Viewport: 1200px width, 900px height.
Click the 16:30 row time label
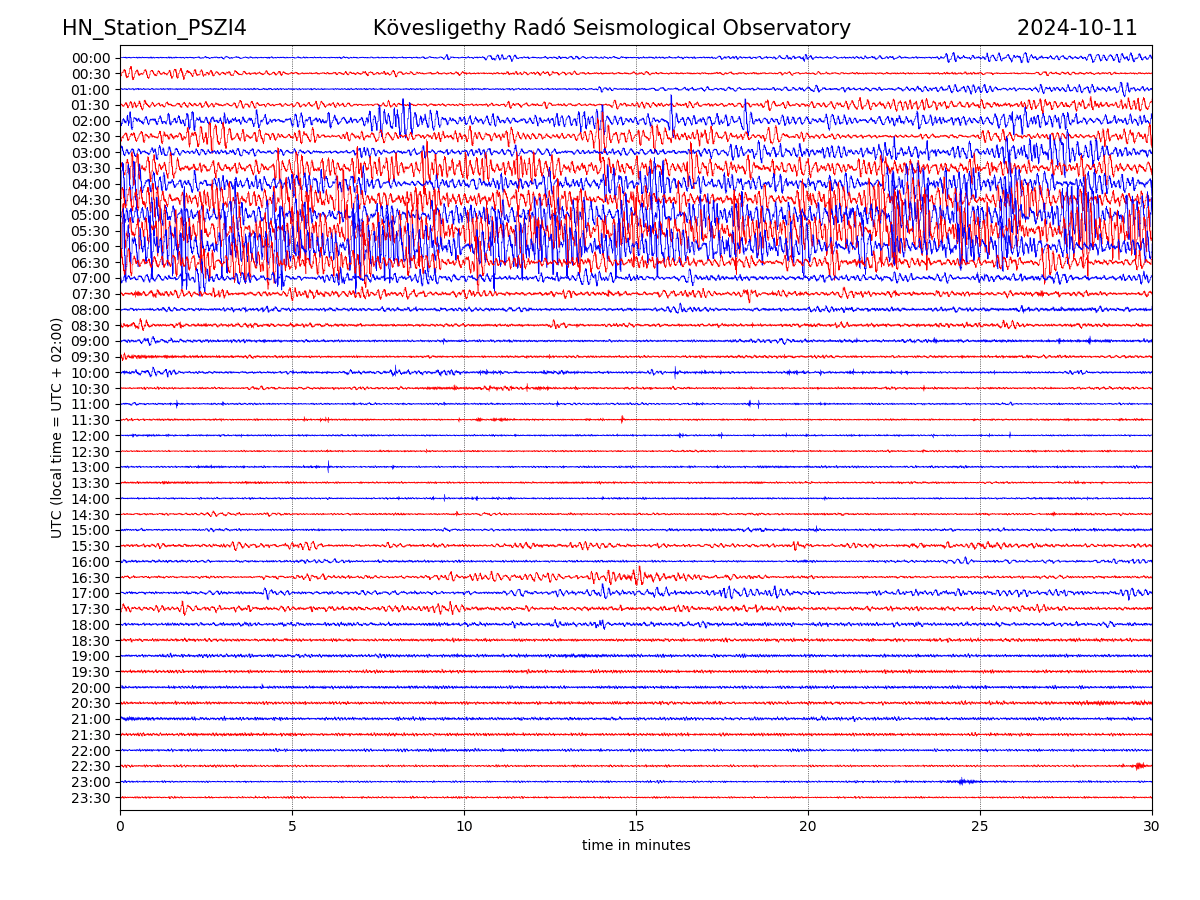[x=90, y=578]
